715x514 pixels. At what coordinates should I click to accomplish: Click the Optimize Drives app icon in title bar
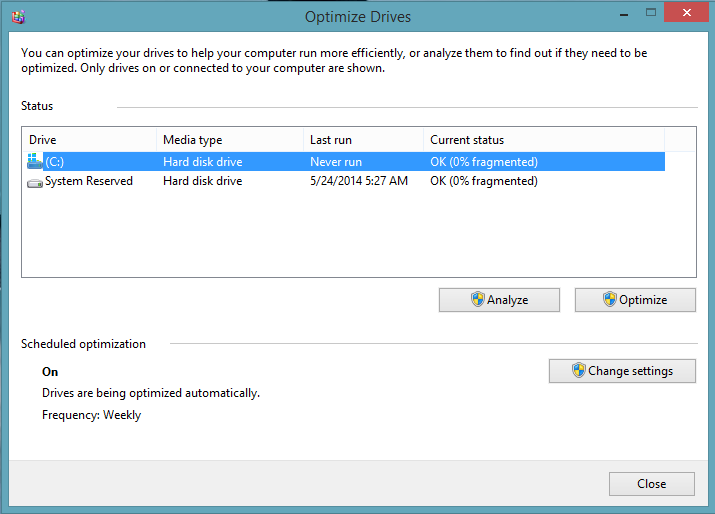(18, 17)
